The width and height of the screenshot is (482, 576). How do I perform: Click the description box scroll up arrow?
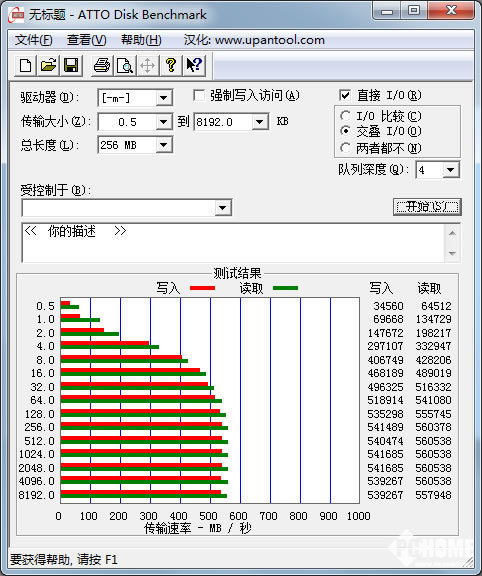tap(452, 233)
